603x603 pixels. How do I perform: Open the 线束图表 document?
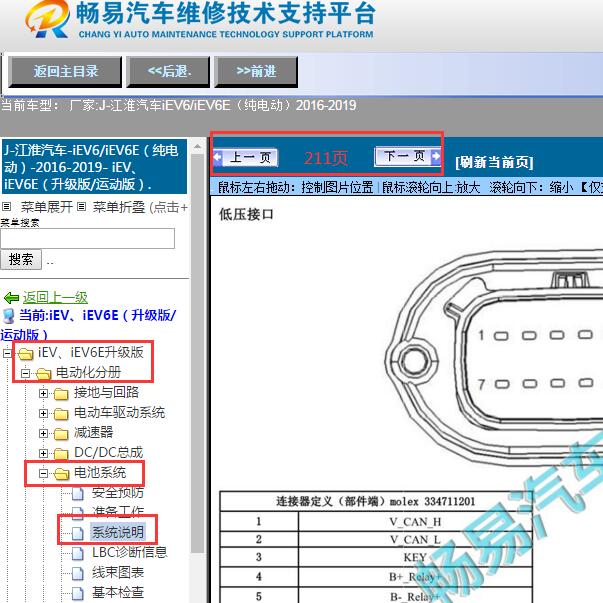click(118, 573)
